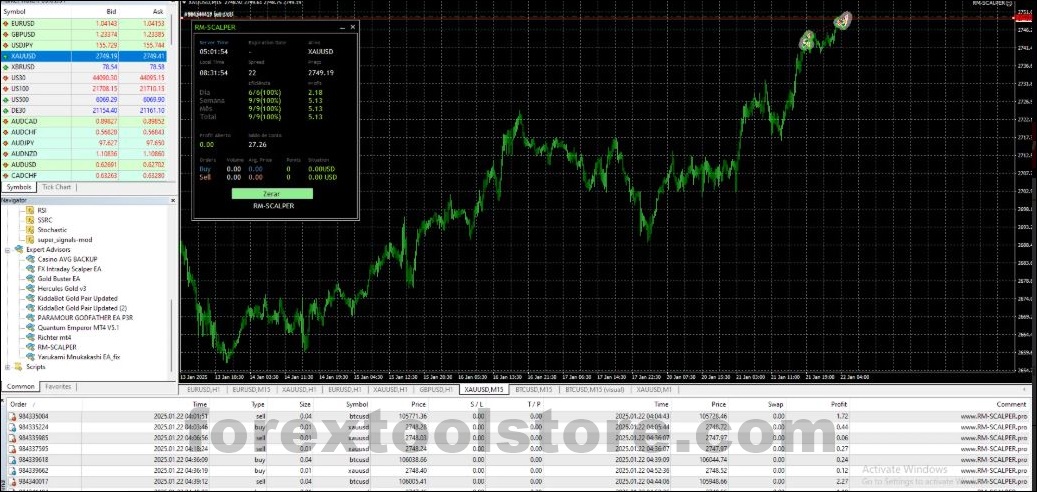The image size is (1037, 492).
Task: Select the AUDNZD row in Market Watch
Action: pos(83,153)
